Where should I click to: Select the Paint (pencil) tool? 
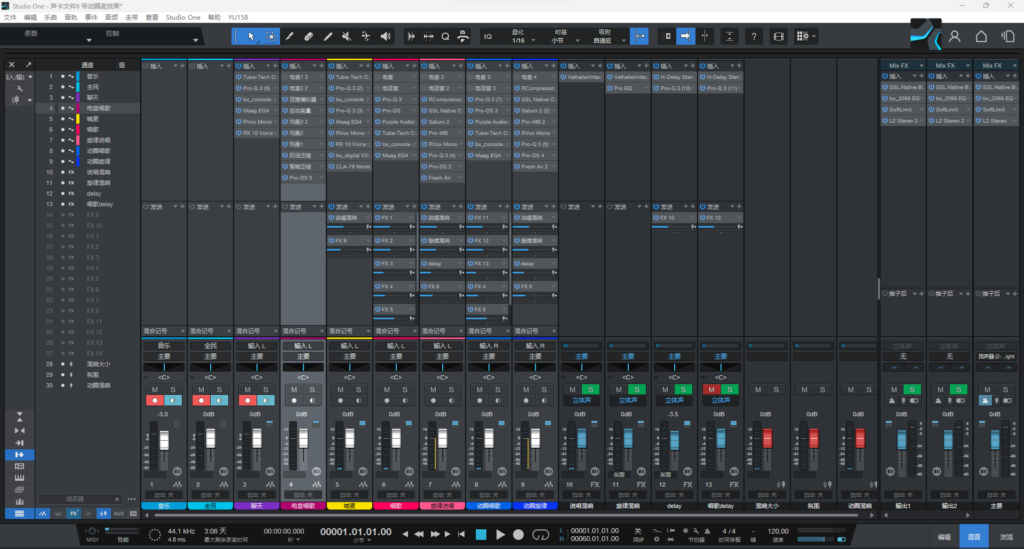pyautogui.click(x=289, y=36)
